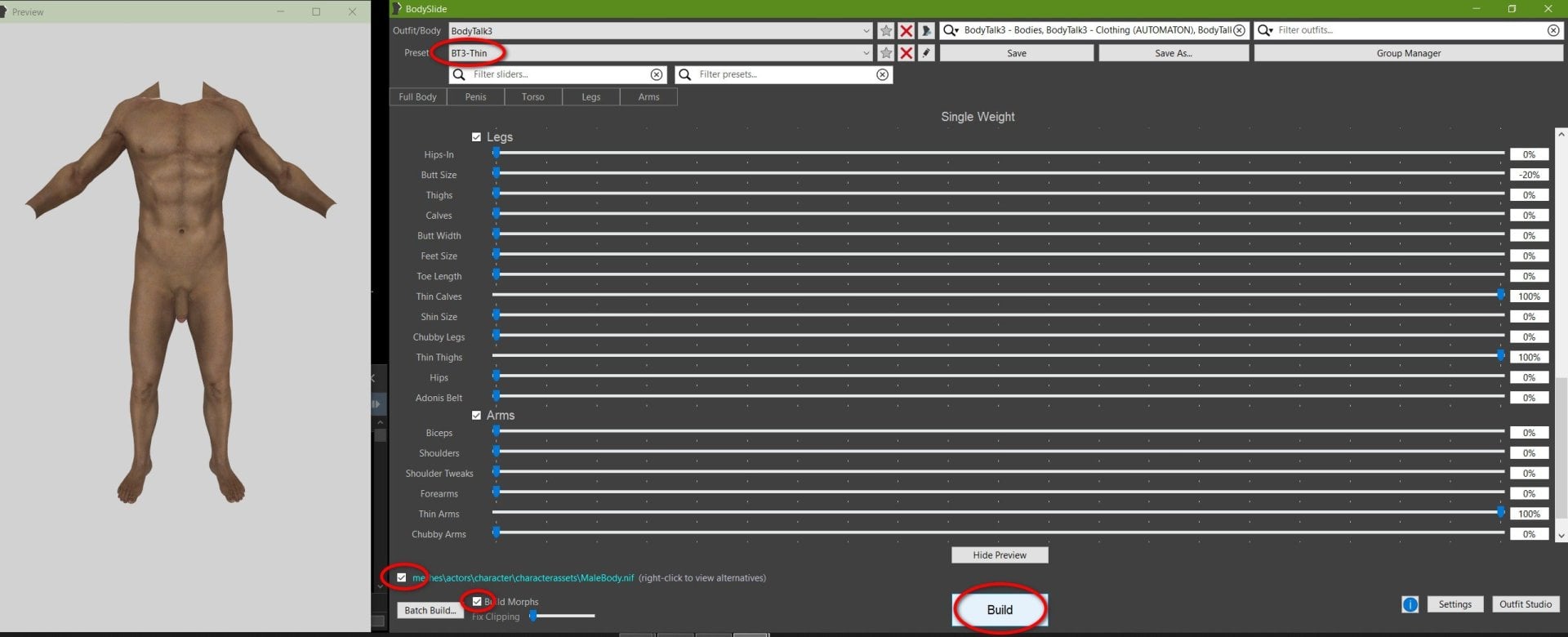Image resolution: width=1568 pixels, height=637 pixels.
Task: Open the blue info icon
Action: (x=1410, y=604)
